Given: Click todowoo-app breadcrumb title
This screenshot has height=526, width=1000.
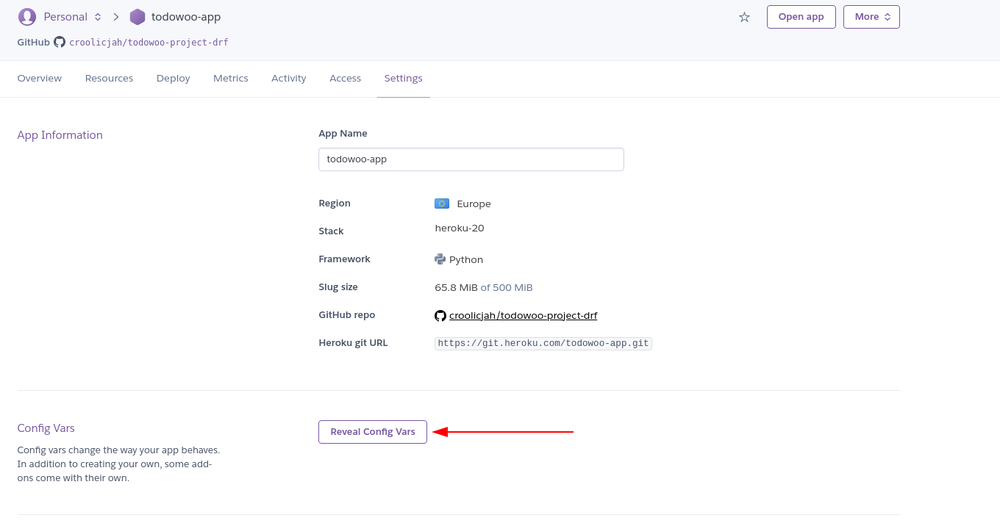Looking at the screenshot, I should (x=186, y=17).
